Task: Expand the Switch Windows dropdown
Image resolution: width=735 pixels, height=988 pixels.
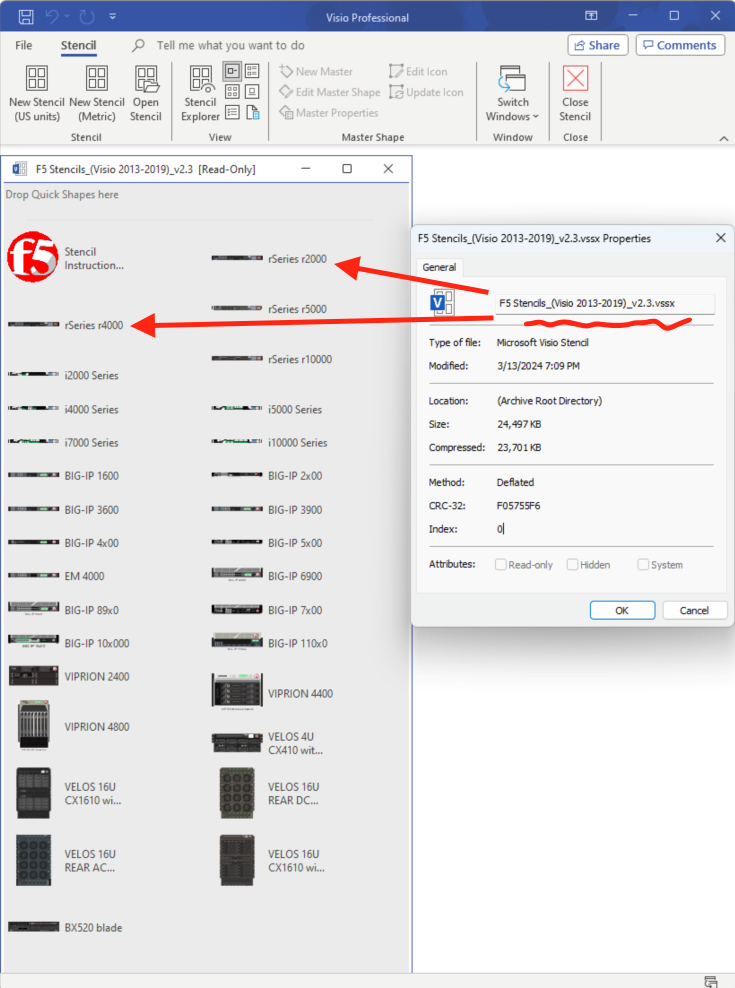Action: [512, 93]
